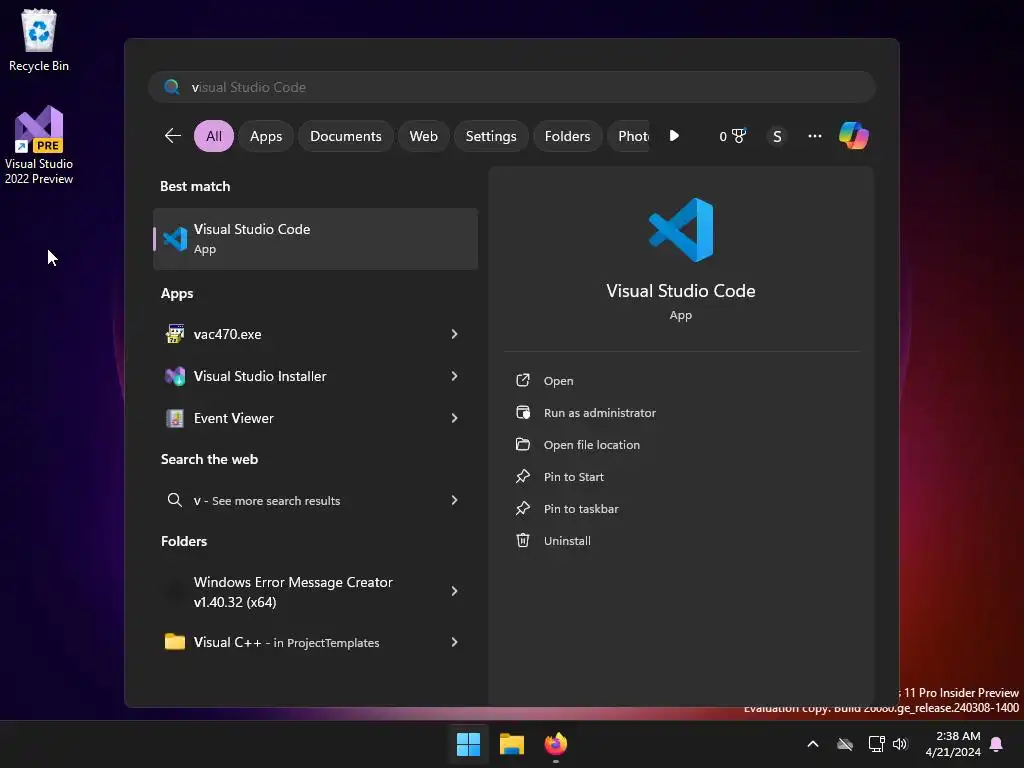Switch to the Settings filter tab
This screenshot has width=1024, height=768.
(491, 136)
